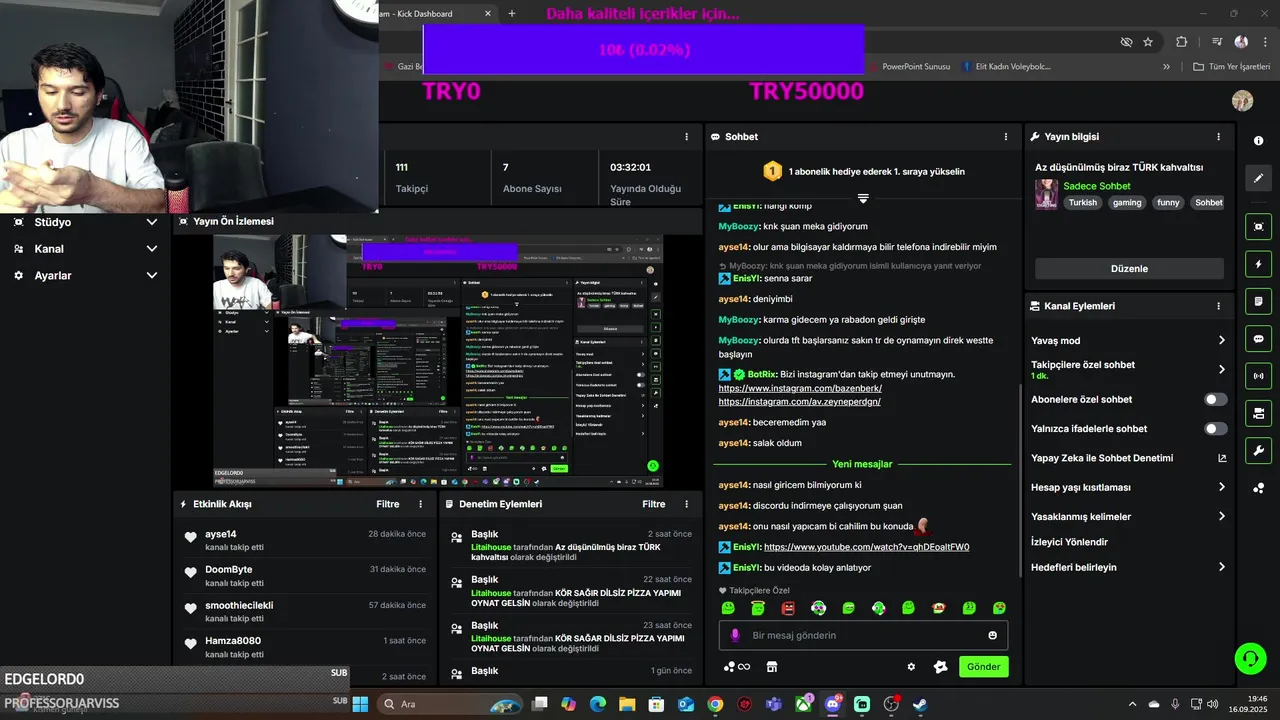Click the info icon in the right sidebar
The width and height of the screenshot is (1280, 720).
pyautogui.click(x=1259, y=141)
